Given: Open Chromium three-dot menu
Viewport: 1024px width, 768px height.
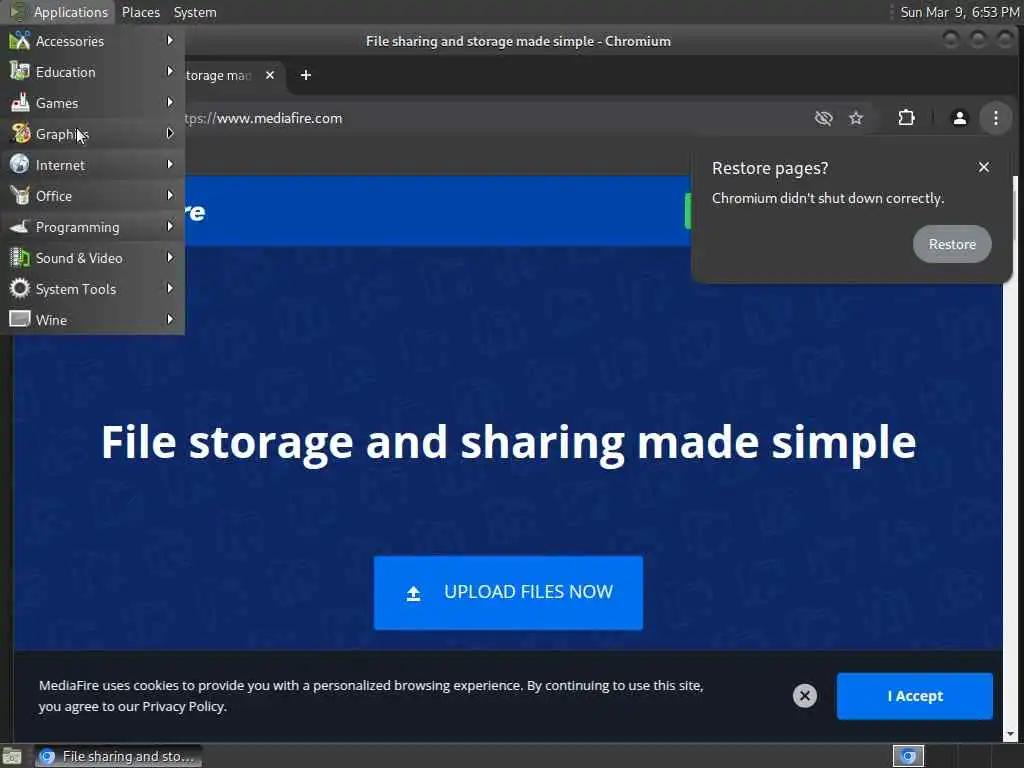Looking at the screenshot, I should [995, 118].
